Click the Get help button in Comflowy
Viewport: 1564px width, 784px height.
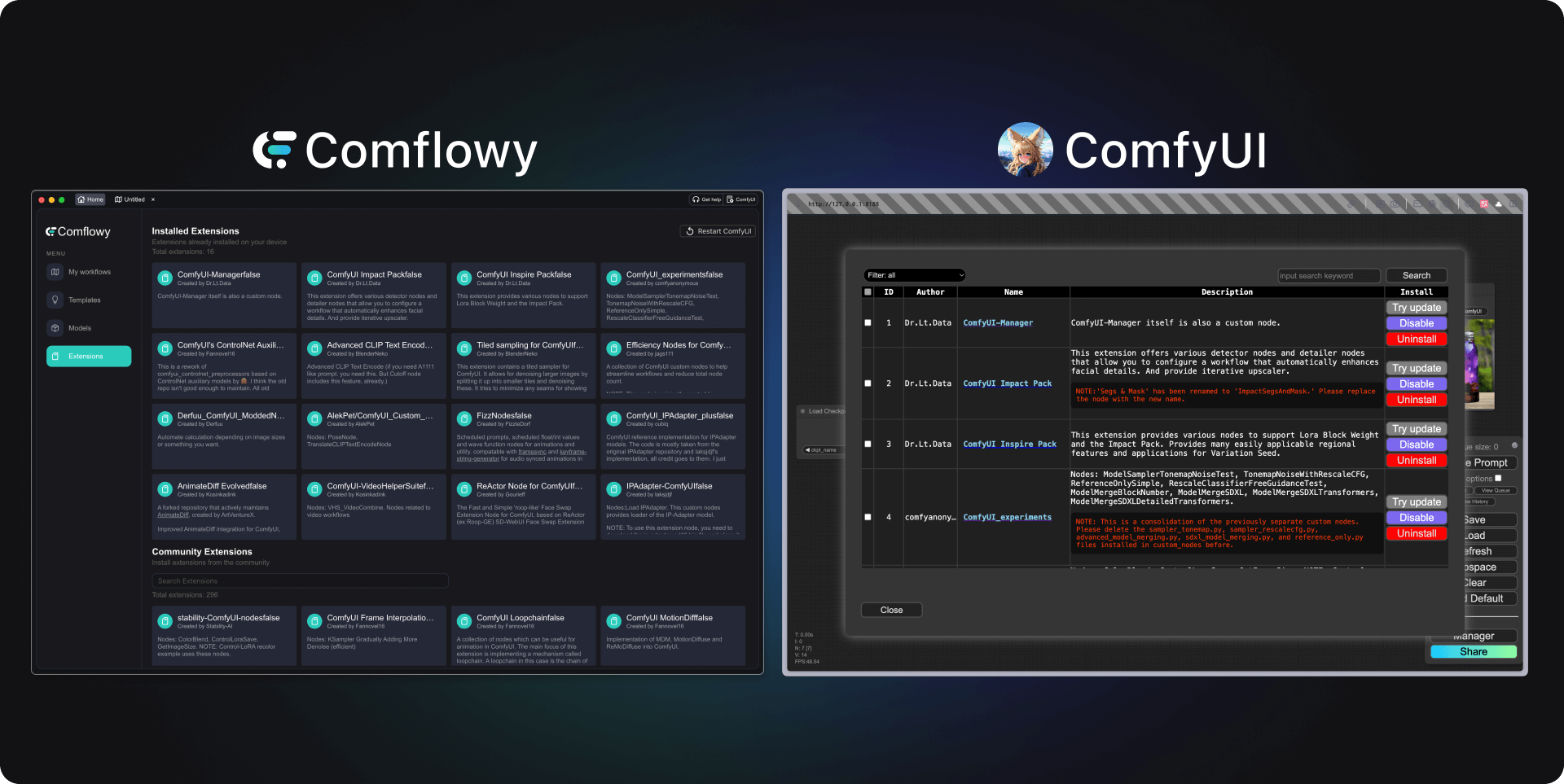pos(706,199)
